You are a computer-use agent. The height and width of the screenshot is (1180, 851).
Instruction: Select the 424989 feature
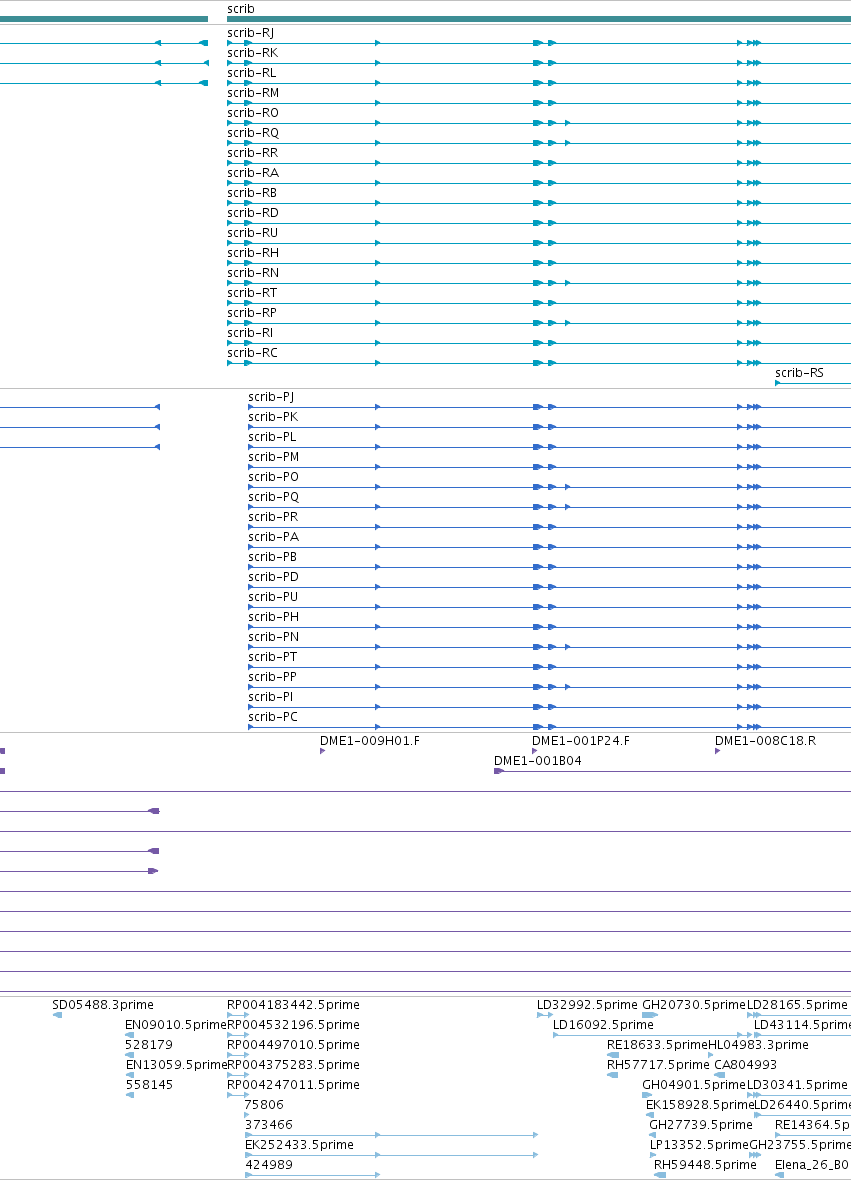tap(269, 1165)
